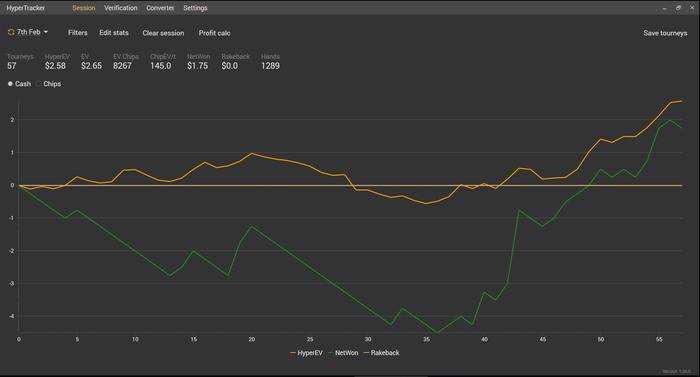Viewport: 700px width, 377px height.
Task: Click the Version 1.56.0 label
Action: tap(676, 372)
